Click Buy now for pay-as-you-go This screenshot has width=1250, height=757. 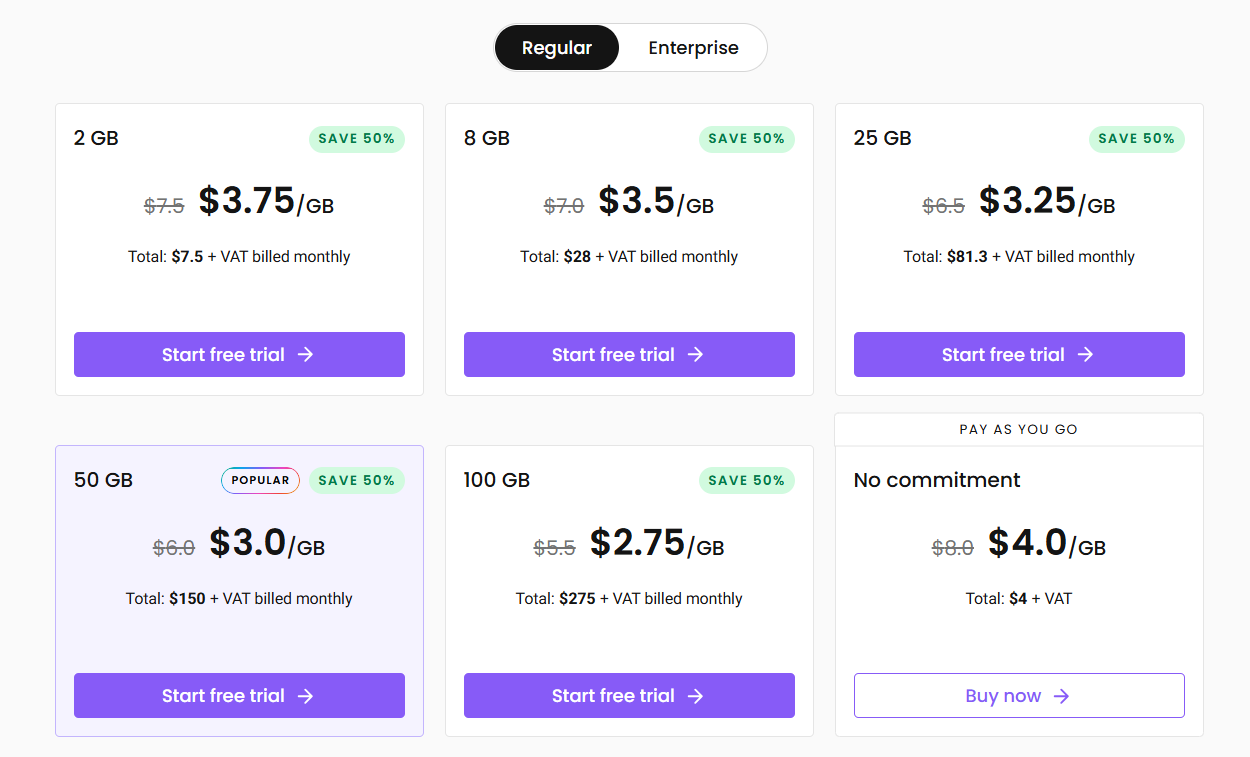click(1019, 696)
